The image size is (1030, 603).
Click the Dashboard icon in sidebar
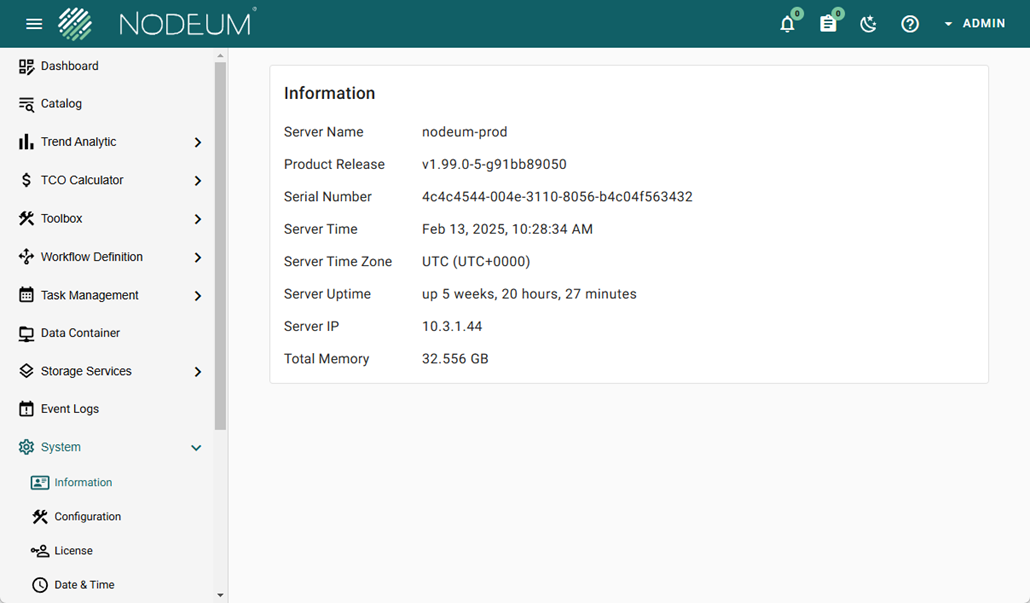point(27,66)
